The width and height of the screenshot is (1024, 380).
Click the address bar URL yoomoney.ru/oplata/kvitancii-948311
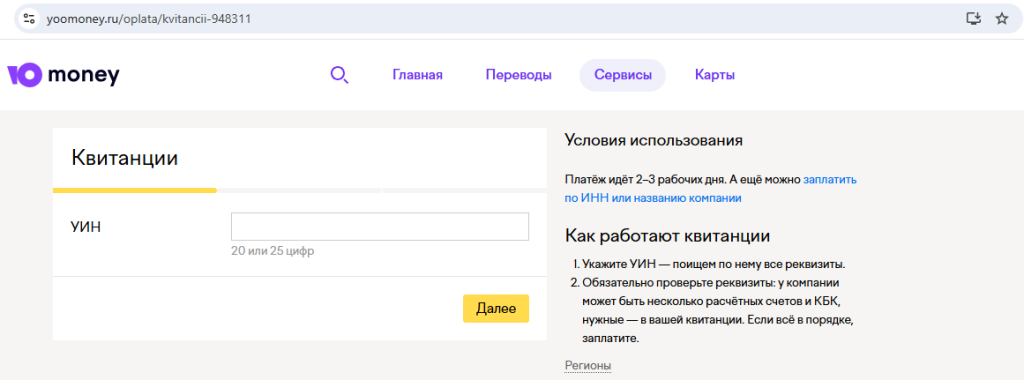pyautogui.click(x=149, y=19)
